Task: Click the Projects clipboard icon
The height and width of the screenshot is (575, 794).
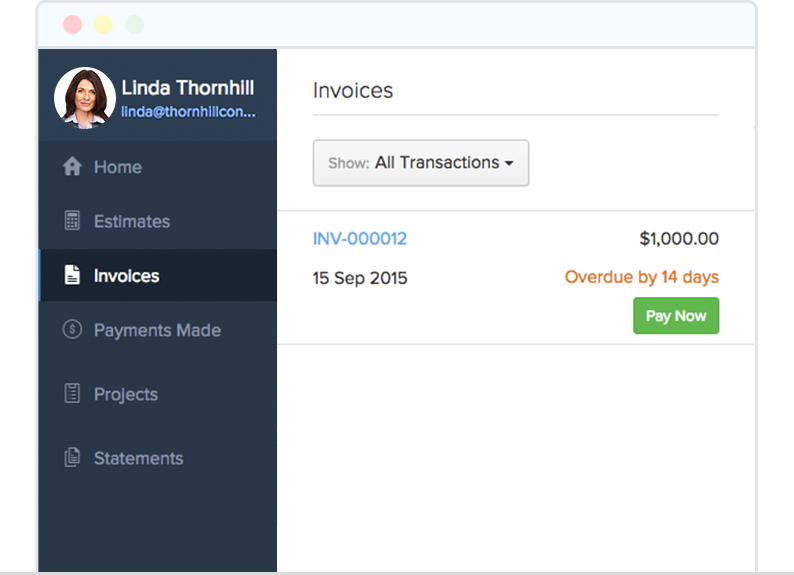Action: pyautogui.click(x=72, y=394)
